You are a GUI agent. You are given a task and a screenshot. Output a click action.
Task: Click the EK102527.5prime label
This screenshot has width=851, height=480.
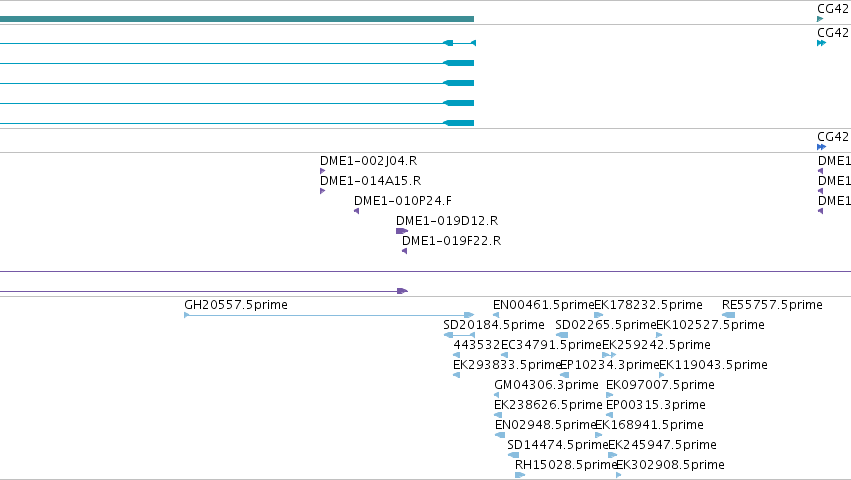click(710, 325)
